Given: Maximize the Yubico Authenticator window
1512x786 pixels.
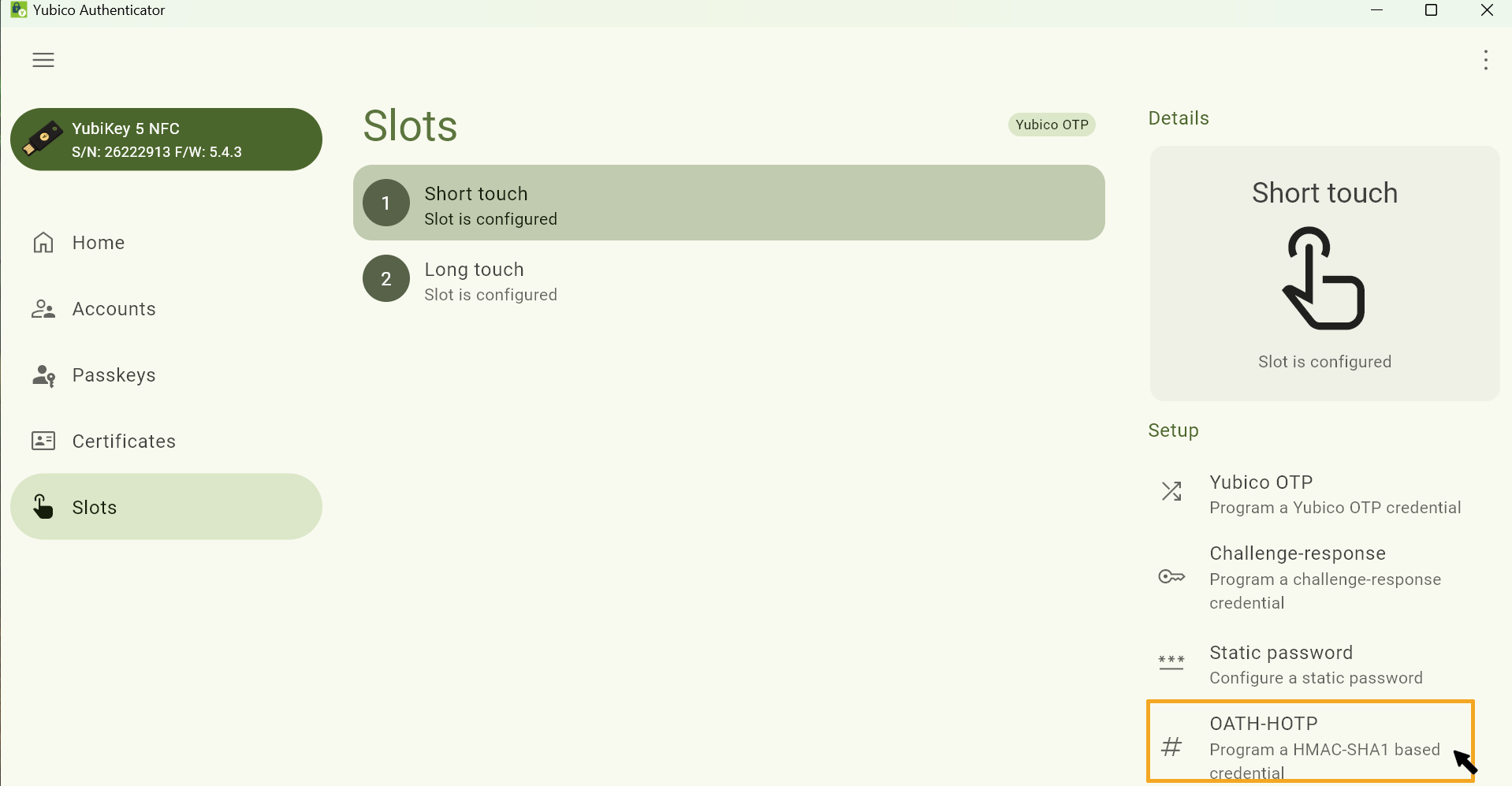Looking at the screenshot, I should 1432,10.
